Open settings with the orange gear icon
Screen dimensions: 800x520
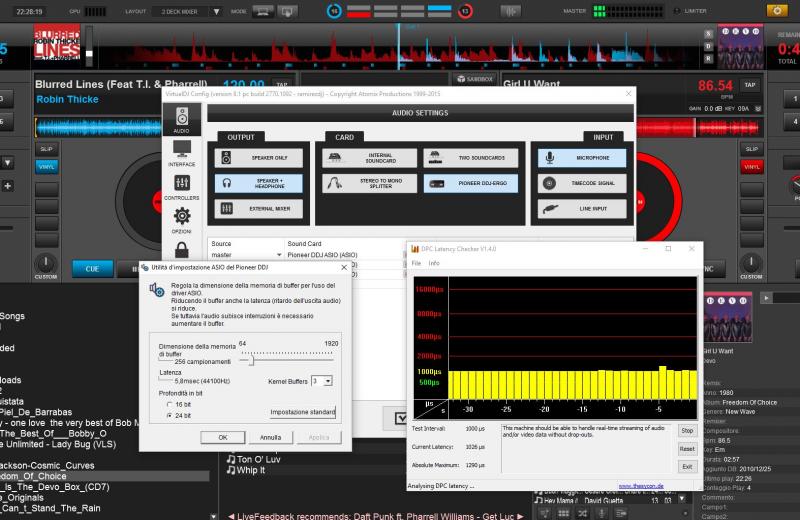coord(776,10)
